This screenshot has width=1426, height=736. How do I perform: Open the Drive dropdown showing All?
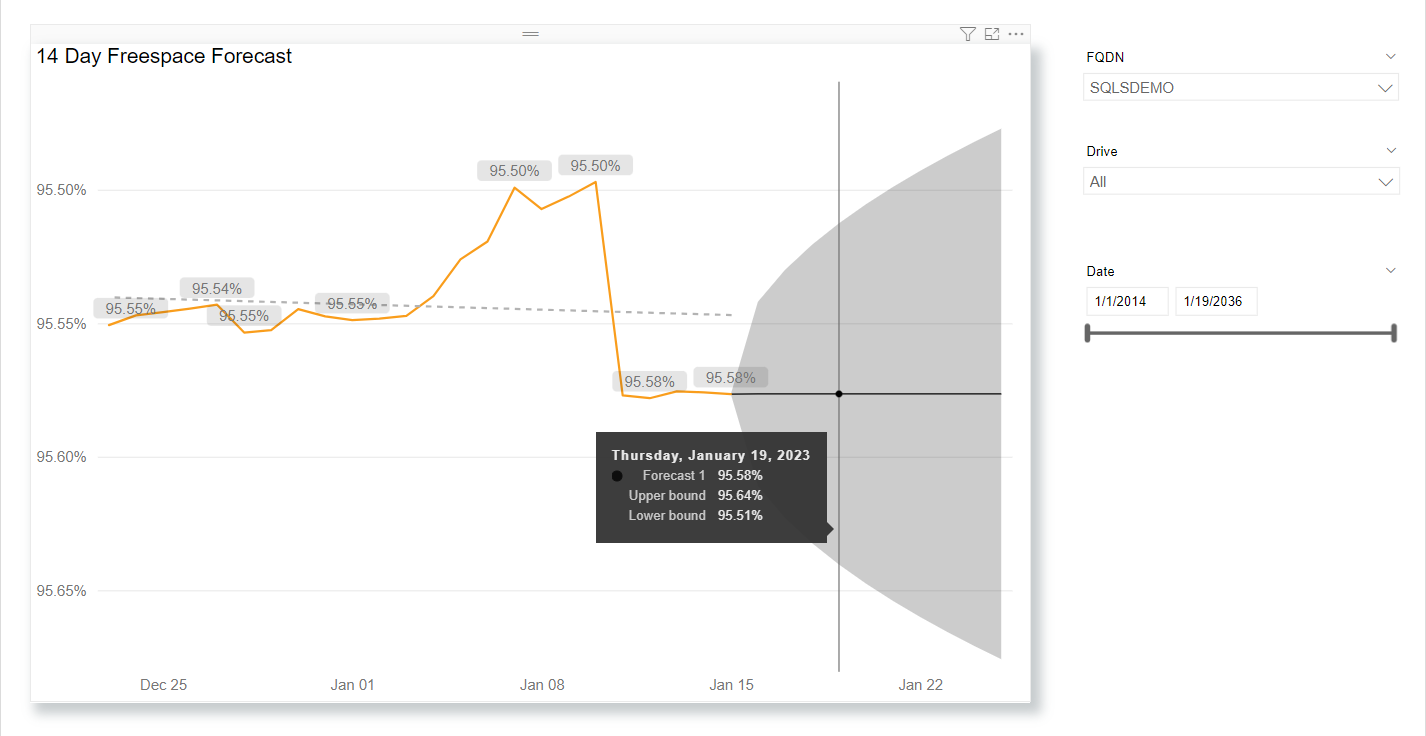point(1241,182)
